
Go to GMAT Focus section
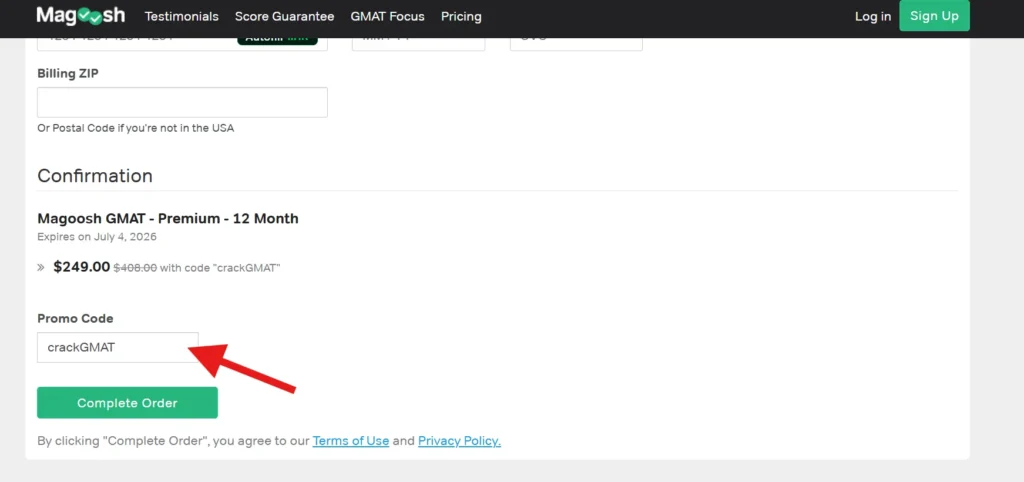pos(387,16)
